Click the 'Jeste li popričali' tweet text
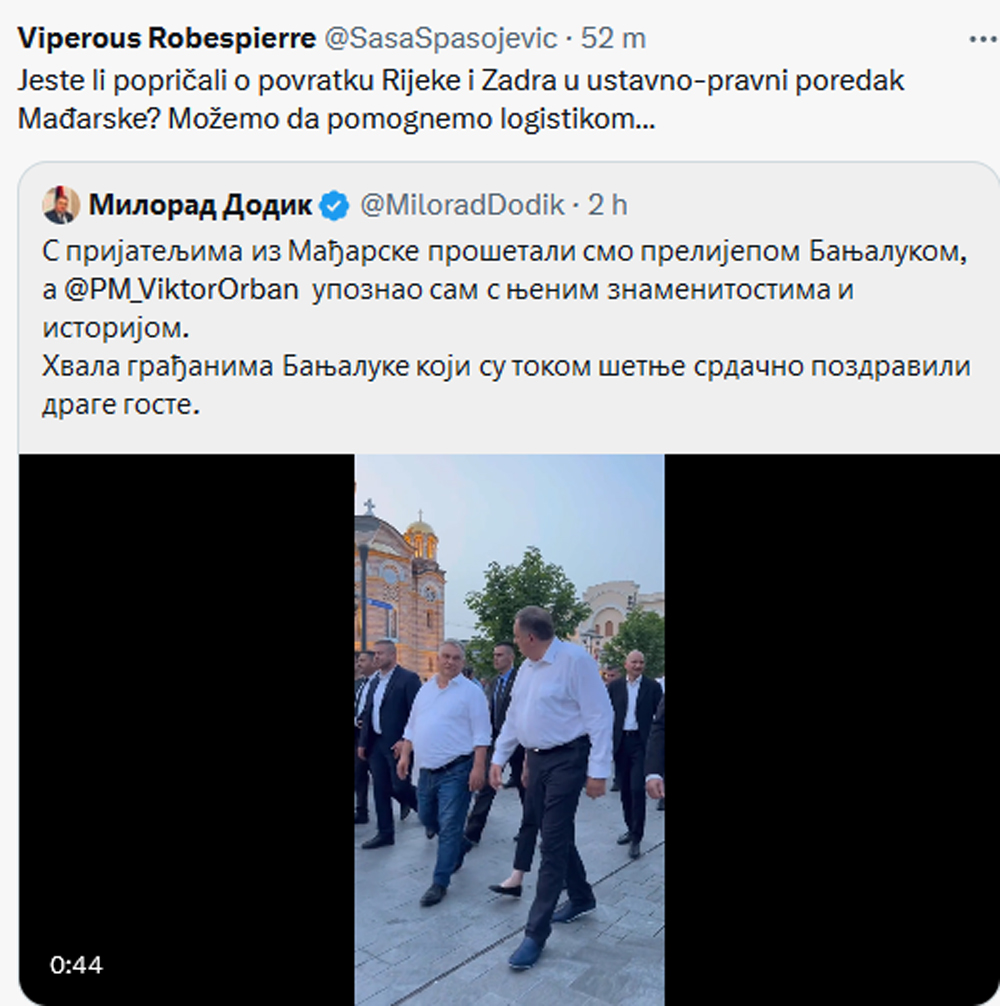The image size is (1000, 1006). tap(461, 99)
